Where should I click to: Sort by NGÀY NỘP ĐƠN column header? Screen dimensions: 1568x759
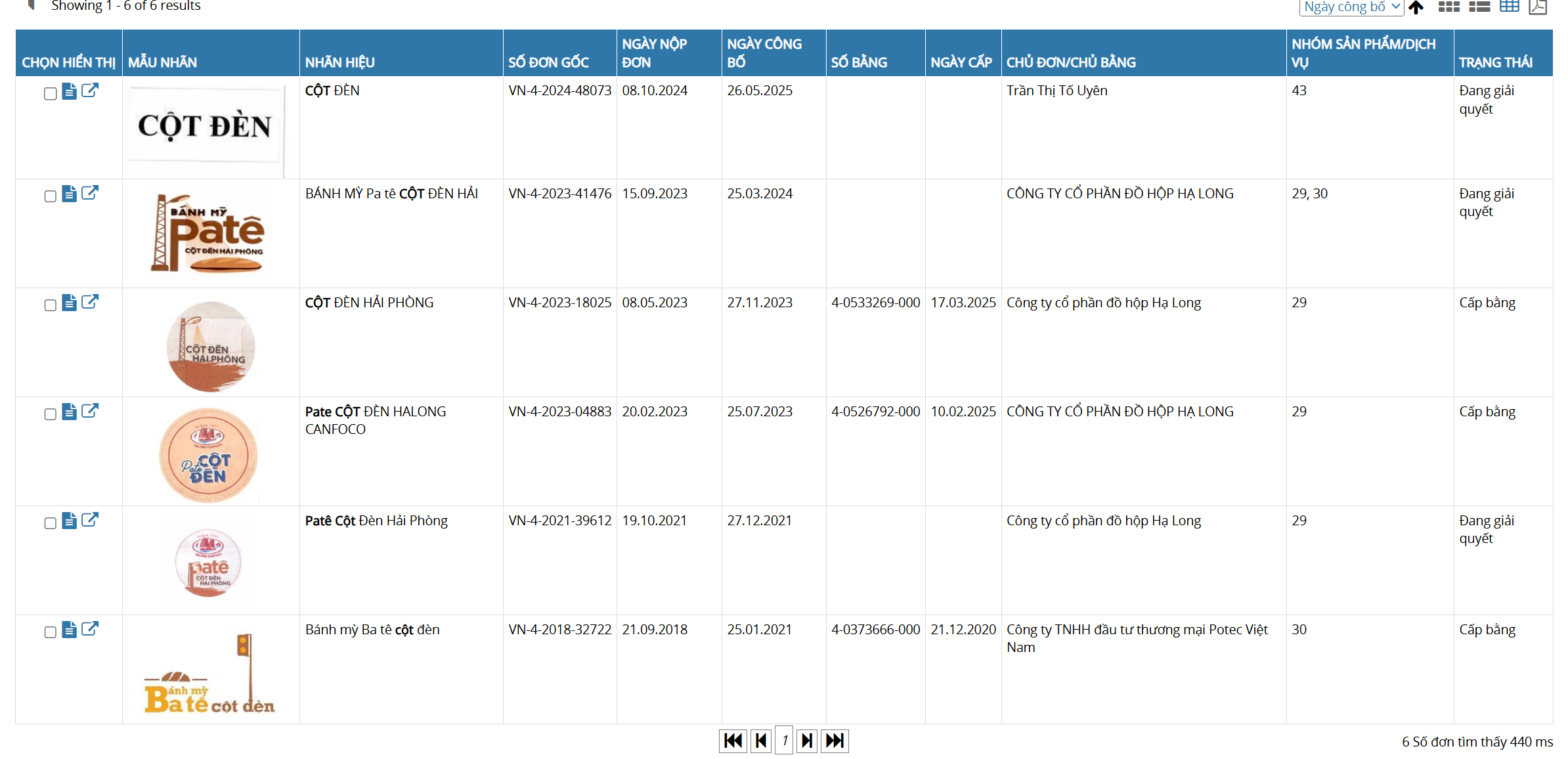654,53
